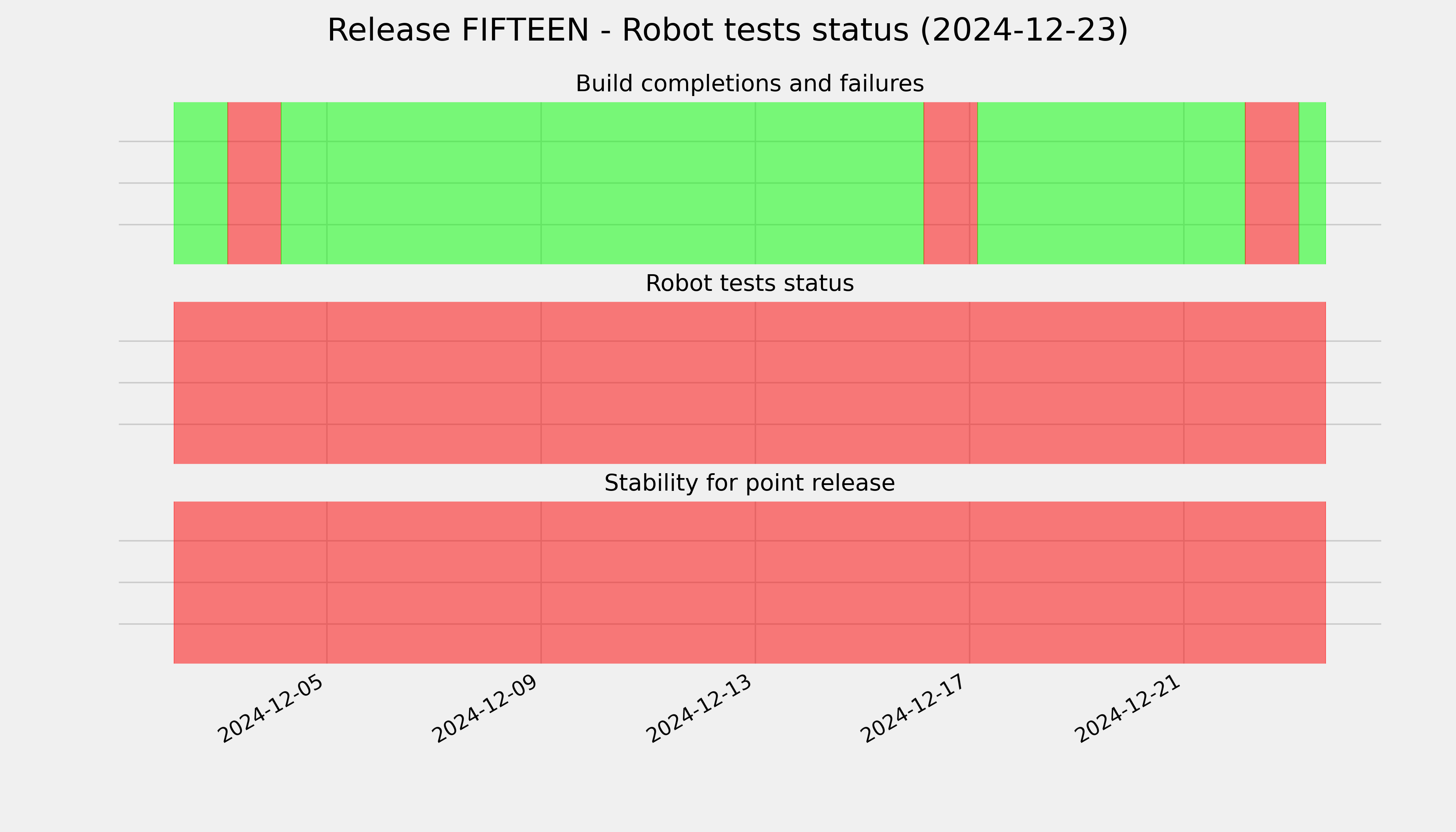Select the 'Build completions and failures' subplot title

(749, 84)
